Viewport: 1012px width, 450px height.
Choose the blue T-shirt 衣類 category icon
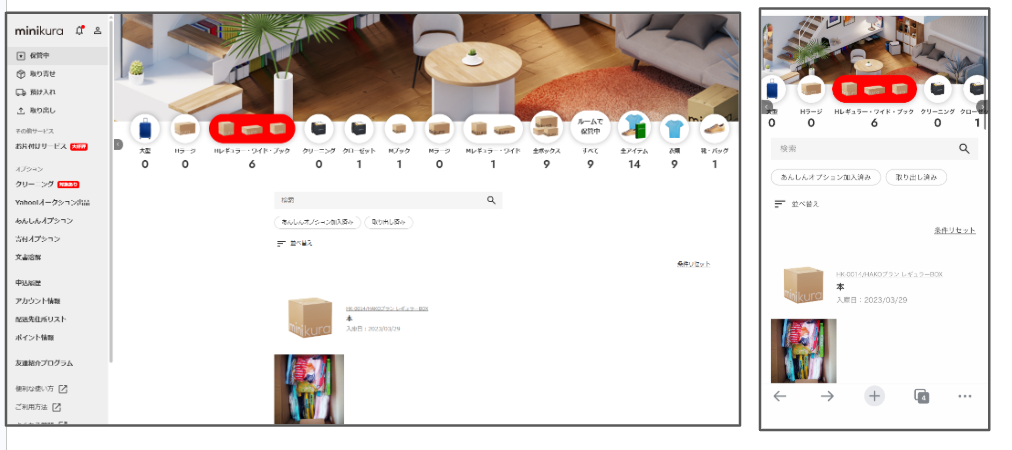[x=674, y=129]
